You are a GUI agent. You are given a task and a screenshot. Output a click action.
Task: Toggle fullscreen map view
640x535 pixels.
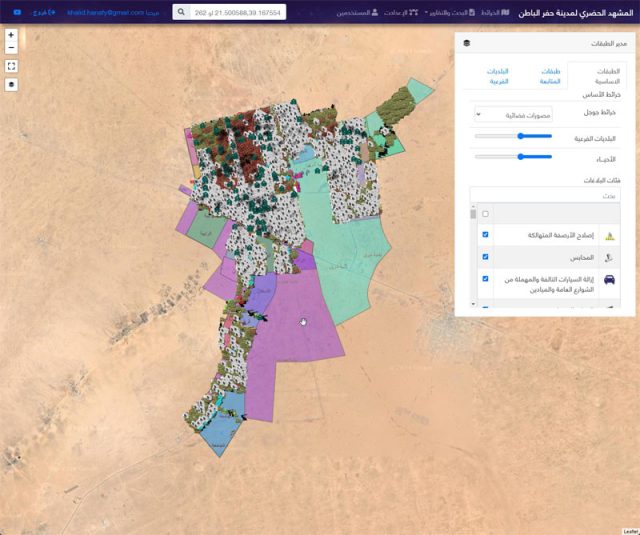(11, 66)
